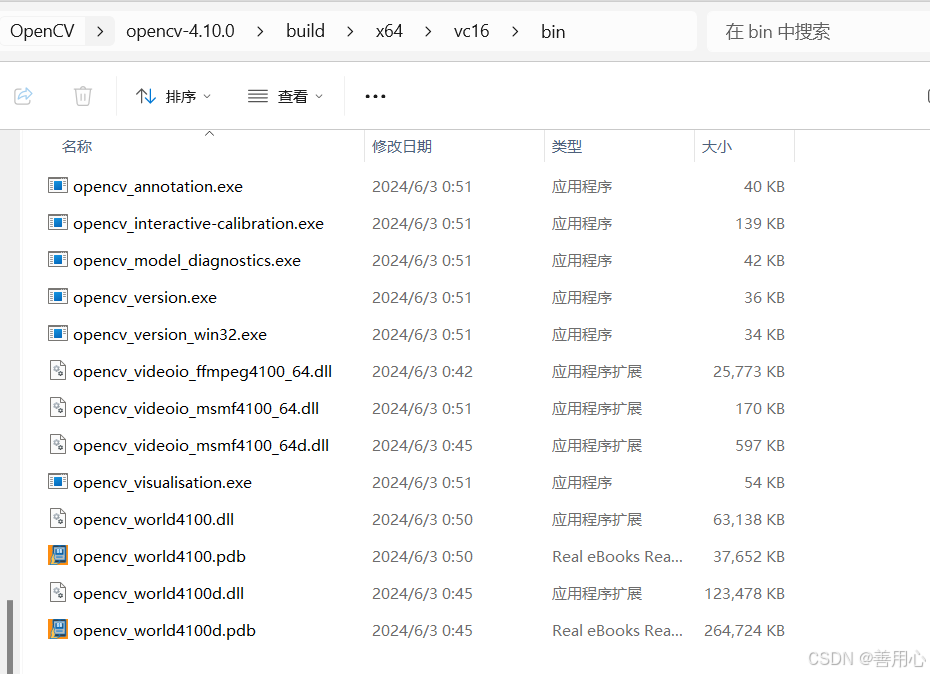The width and height of the screenshot is (930, 674).
Task: Click the 63,138 KB size cell
Action: point(749,520)
